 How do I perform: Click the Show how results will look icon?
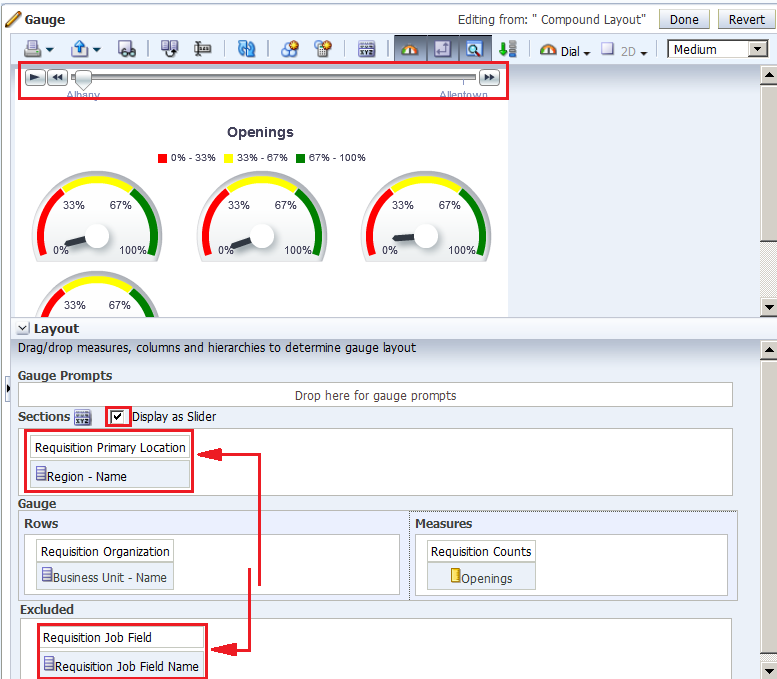[127, 49]
